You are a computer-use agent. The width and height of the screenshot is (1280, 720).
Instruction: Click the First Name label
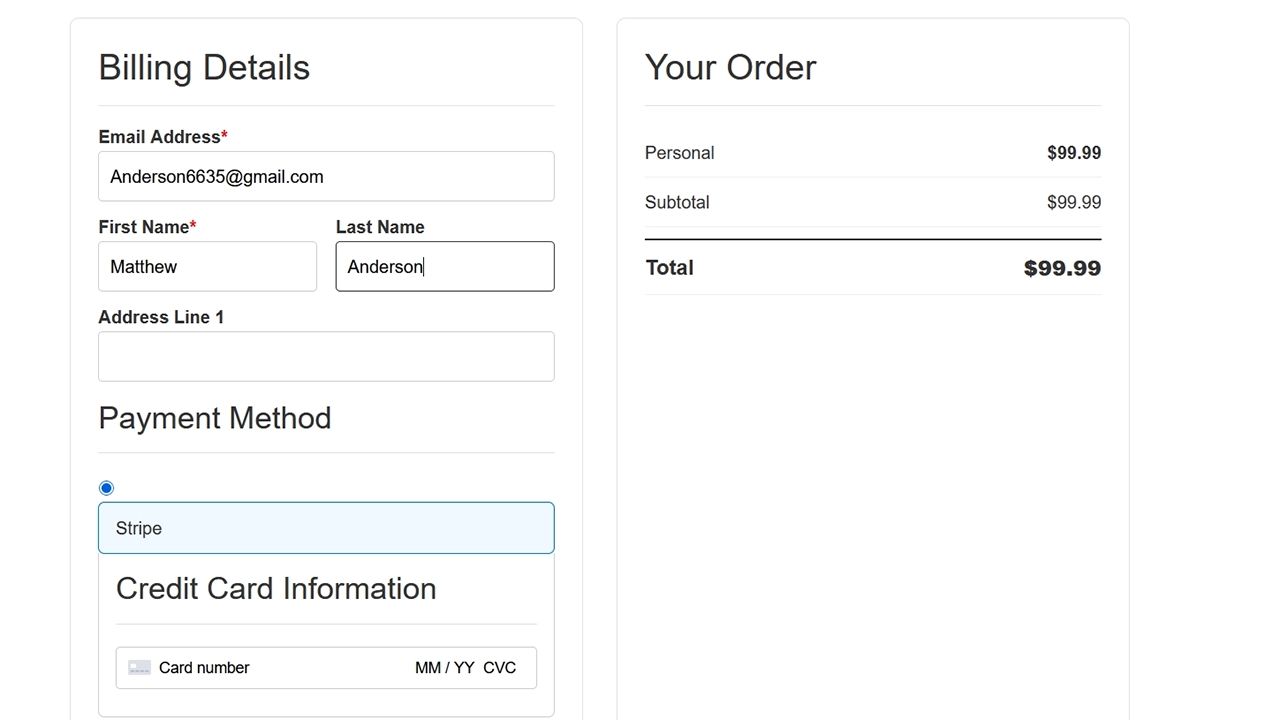coord(144,227)
